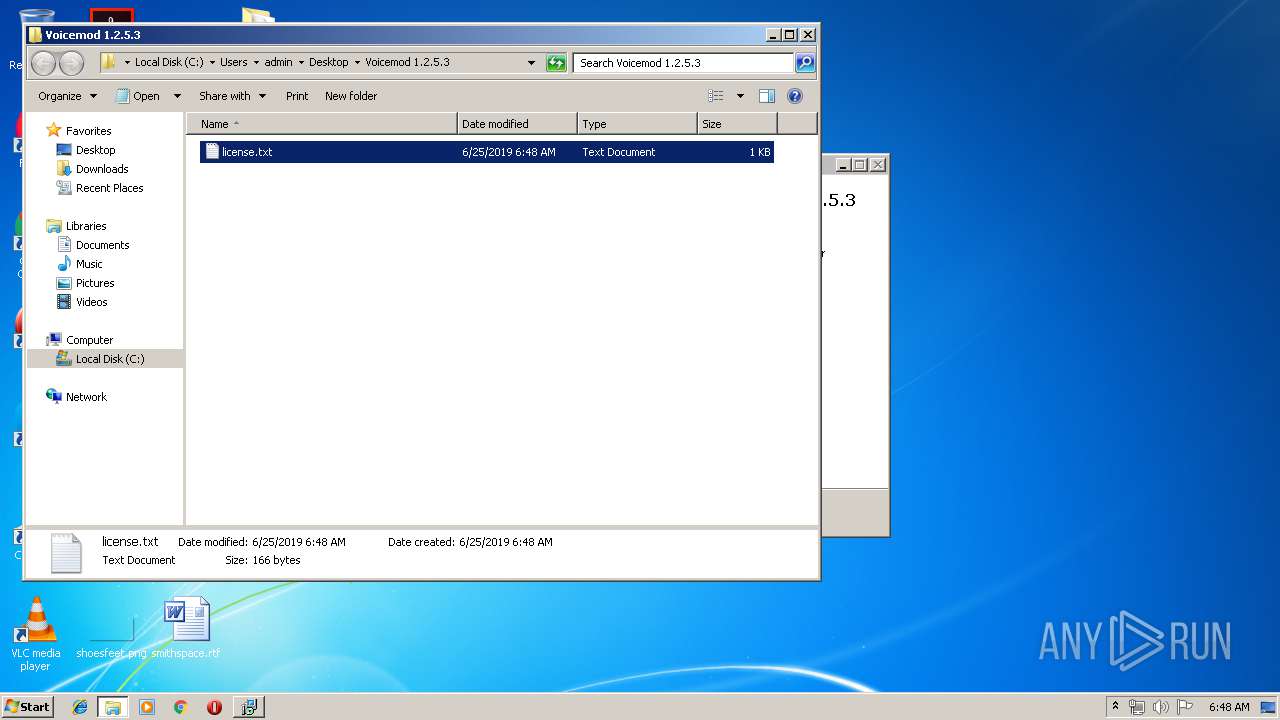Select the license.txt file icon

pos(212,152)
